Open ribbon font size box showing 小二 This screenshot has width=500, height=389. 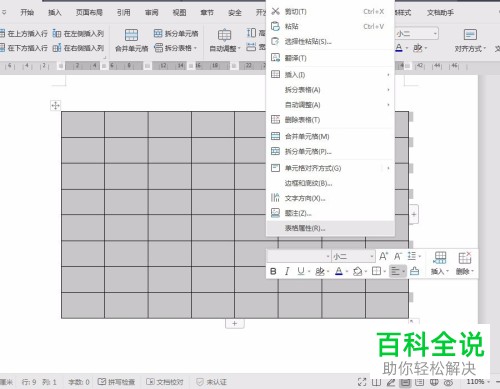pos(416,34)
